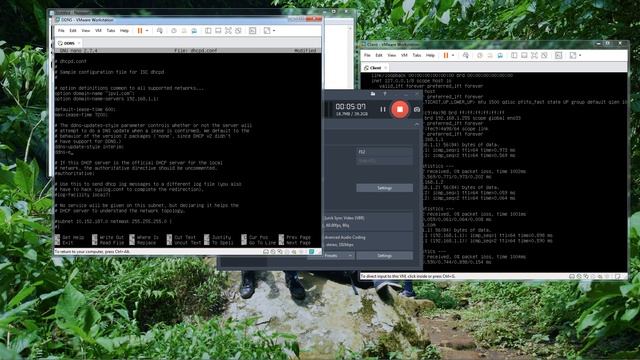The width and height of the screenshot is (640, 360).
Task: Open the Help menu in the Client window
Action: [430, 55]
